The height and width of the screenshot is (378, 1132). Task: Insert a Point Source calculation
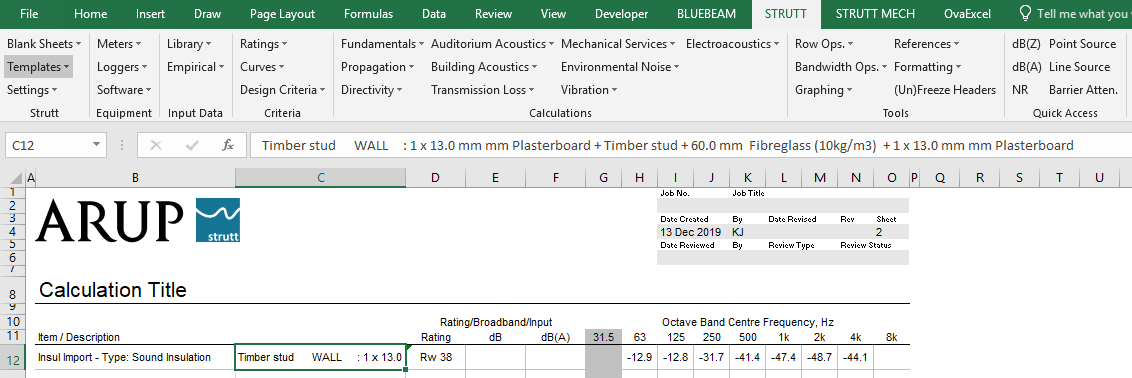1082,44
